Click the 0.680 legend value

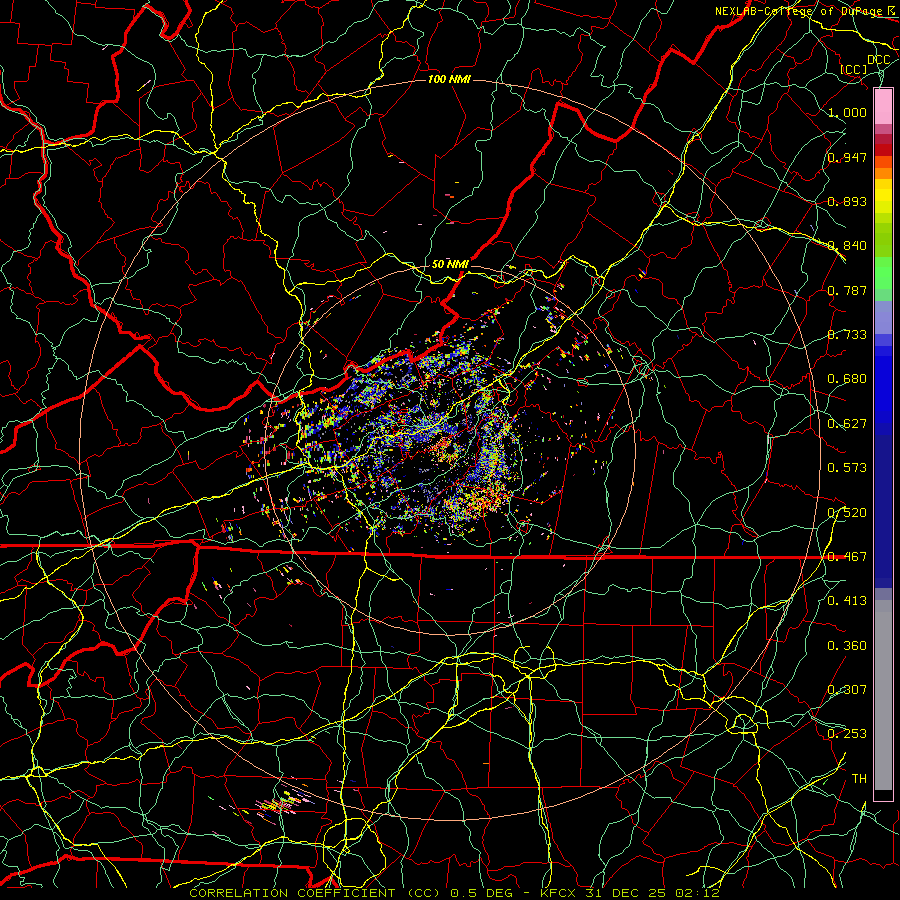847,379
